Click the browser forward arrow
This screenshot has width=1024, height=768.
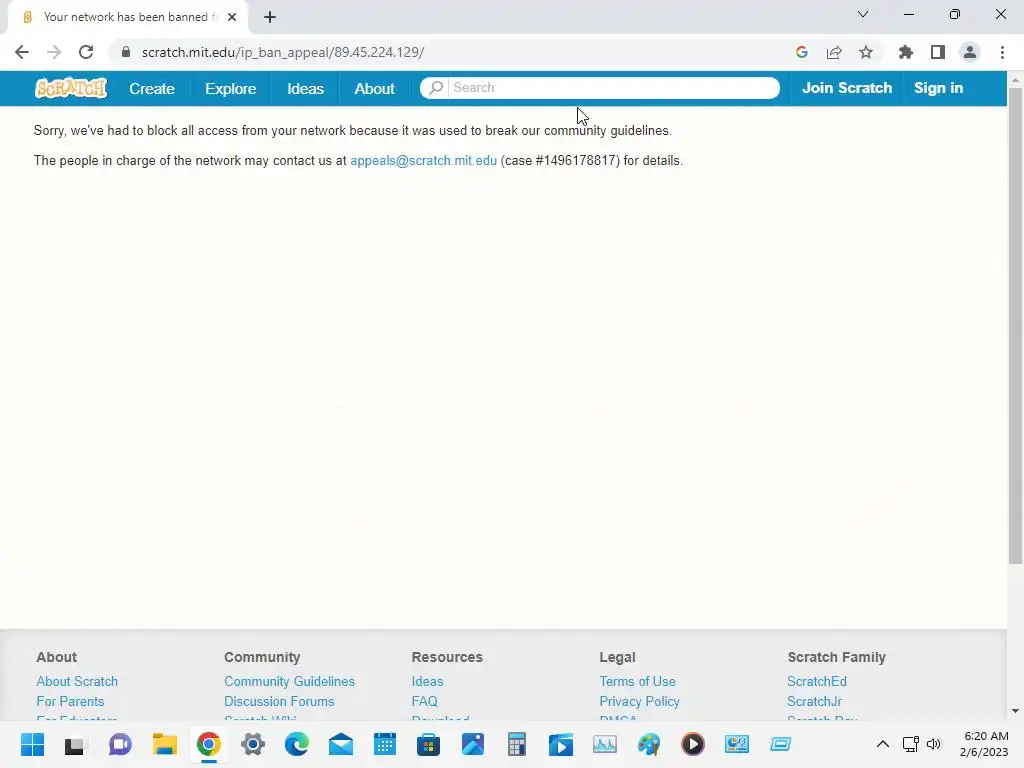pos(54,52)
